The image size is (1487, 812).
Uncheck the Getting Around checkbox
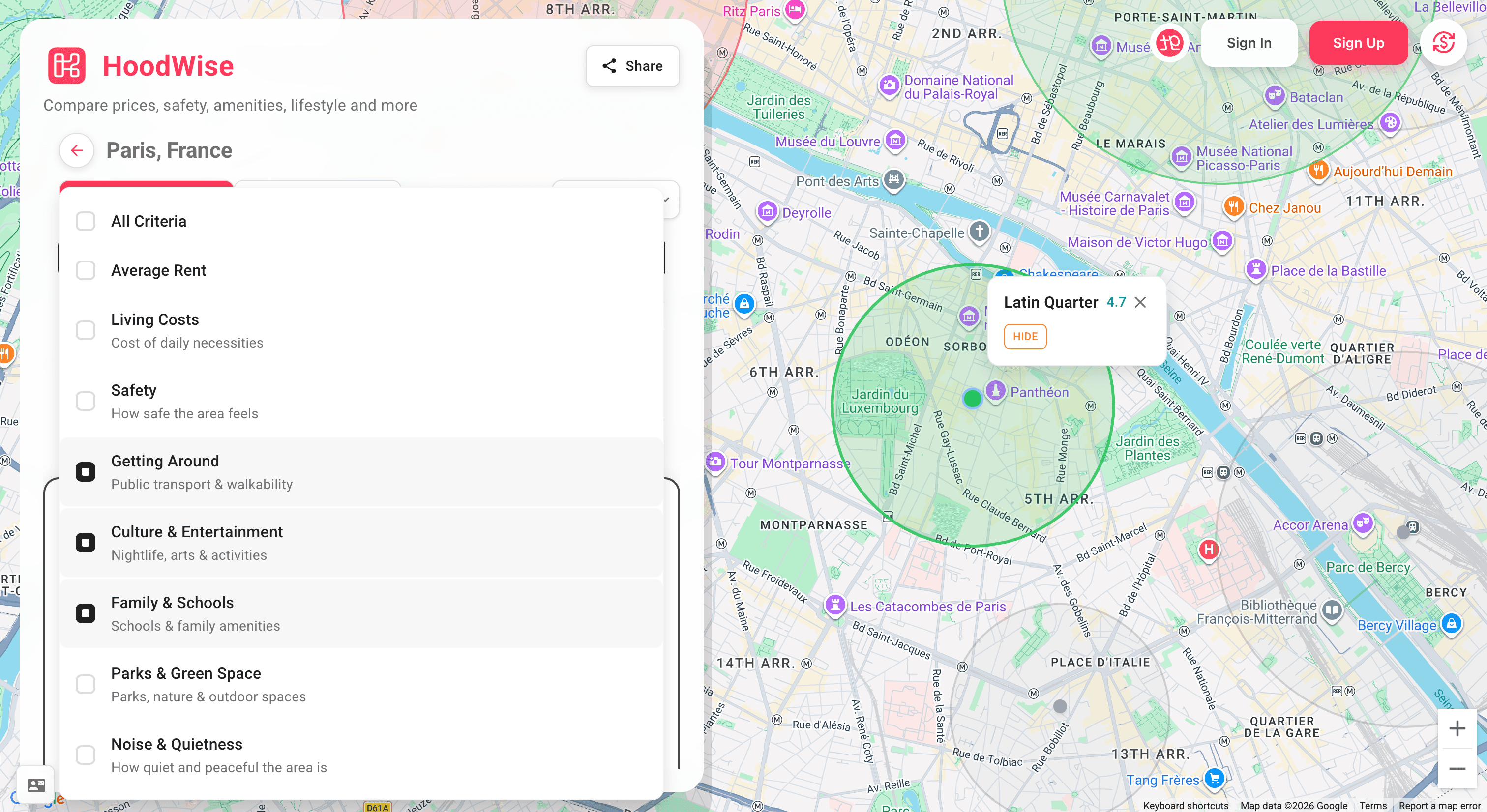pyautogui.click(x=86, y=471)
